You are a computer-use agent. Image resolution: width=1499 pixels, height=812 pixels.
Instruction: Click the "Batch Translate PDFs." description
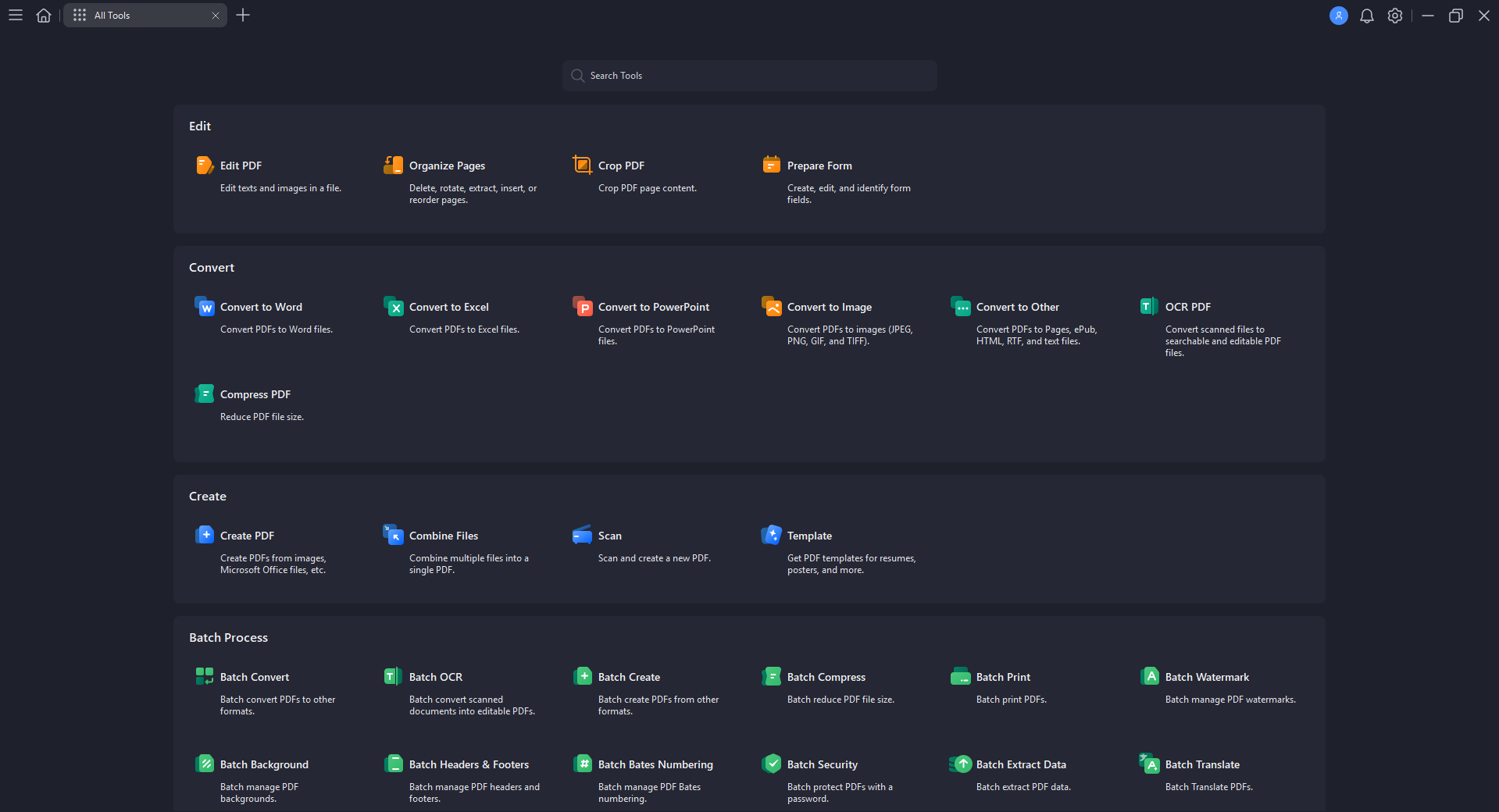1209,787
